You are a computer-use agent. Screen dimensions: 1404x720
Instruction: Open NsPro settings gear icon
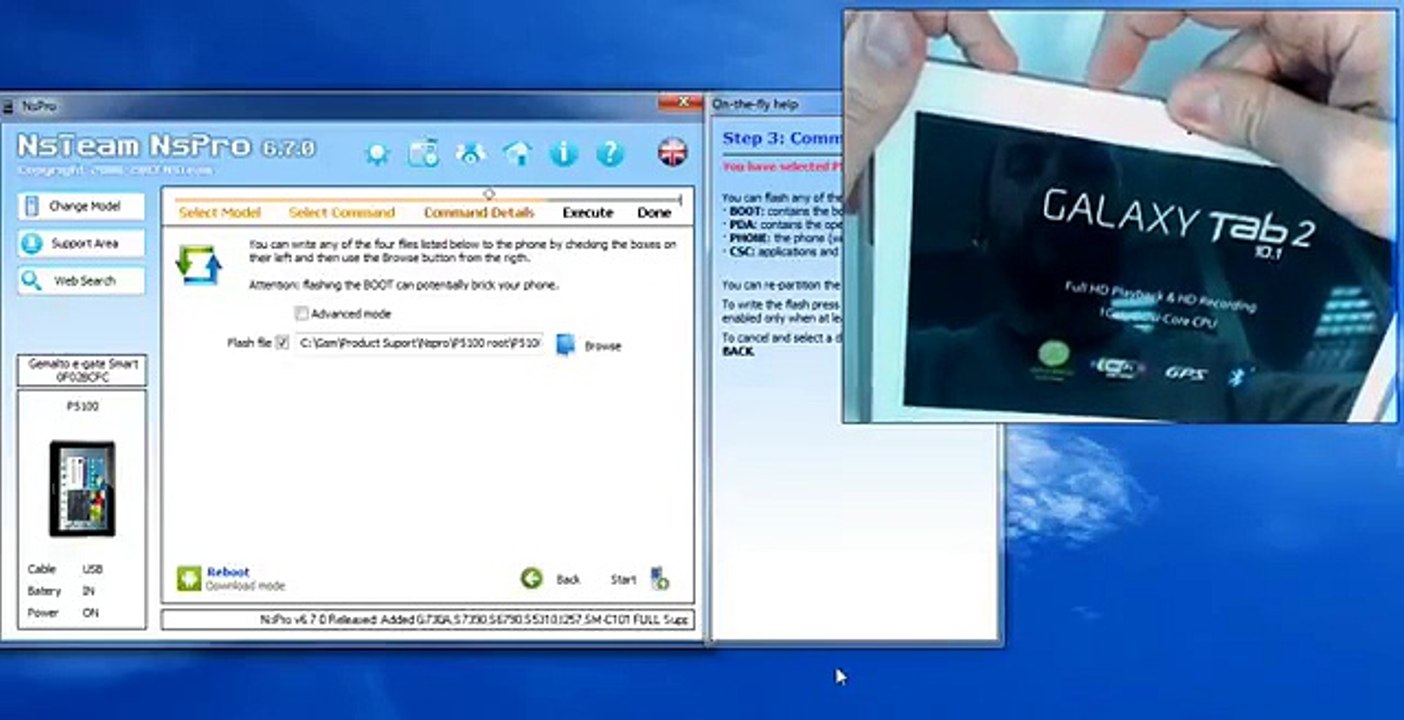click(x=377, y=153)
